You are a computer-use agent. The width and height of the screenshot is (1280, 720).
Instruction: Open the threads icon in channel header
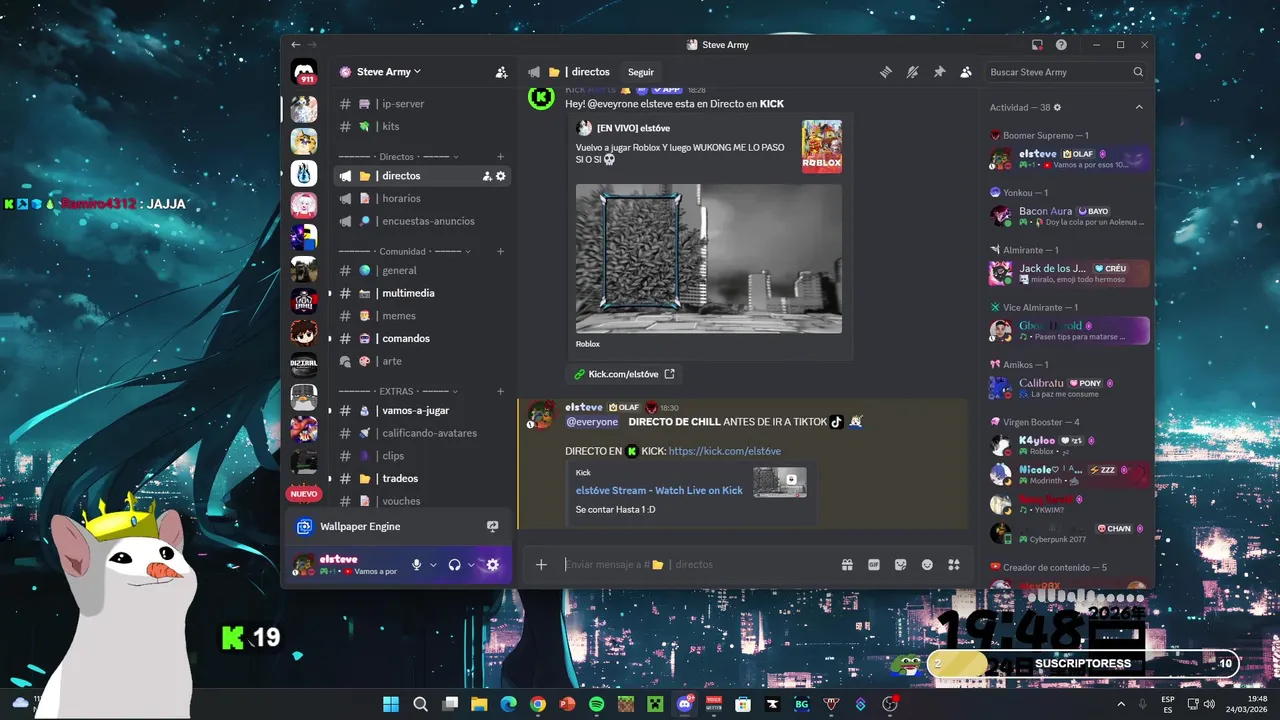click(x=886, y=72)
